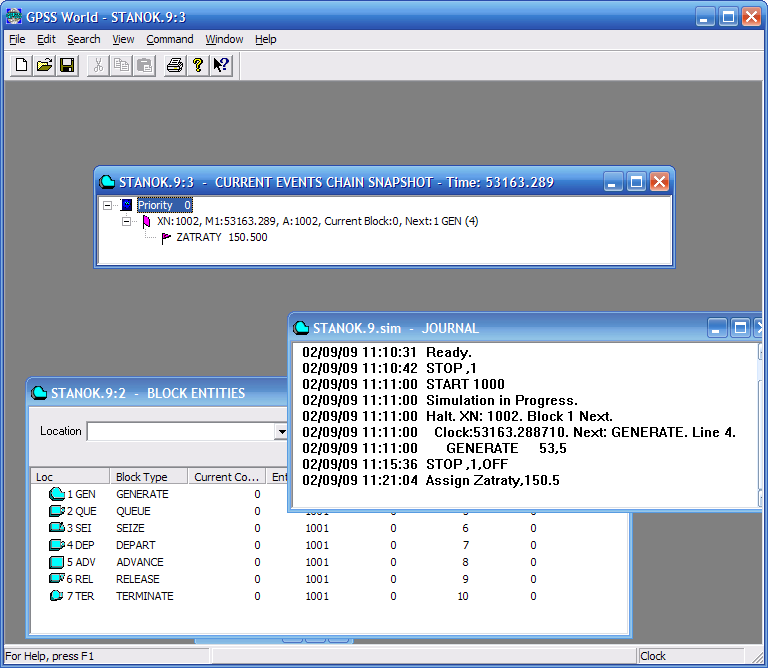Click the RELEASE block type cell
Viewport: 768px width, 668px height.
[x=138, y=579]
